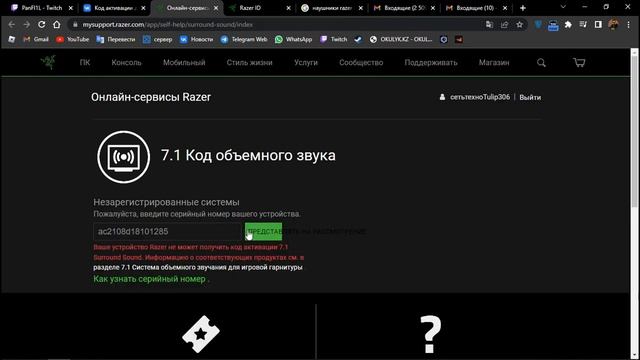The height and width of the screenshot is (360, 640).
Task: Open the tab search chevron dropdown
Action: (x=563, y=7)
